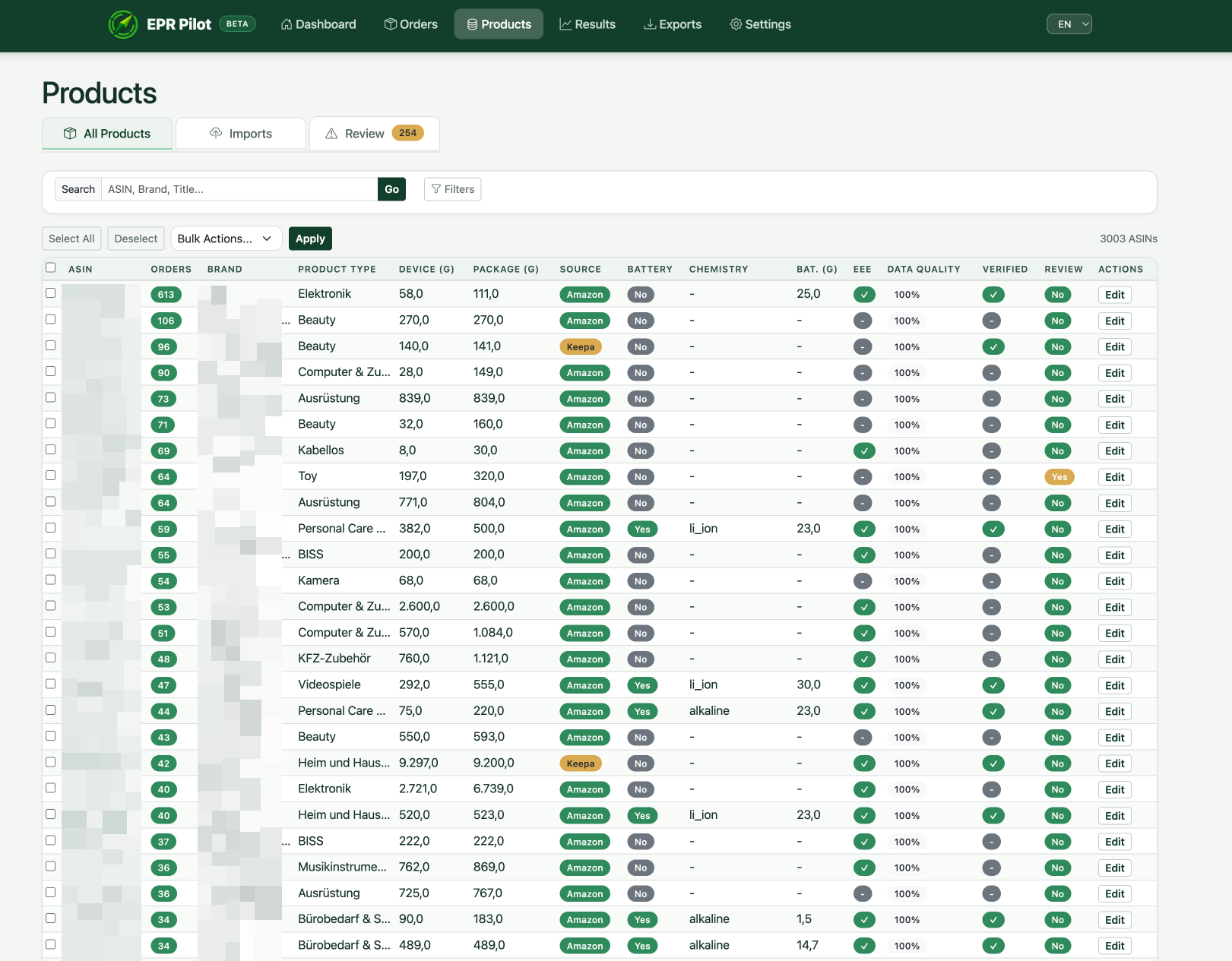This screenshot has width=1232, height=961.
Task: Click the EPR Pilot logo icon
Action: pos(122,24)
